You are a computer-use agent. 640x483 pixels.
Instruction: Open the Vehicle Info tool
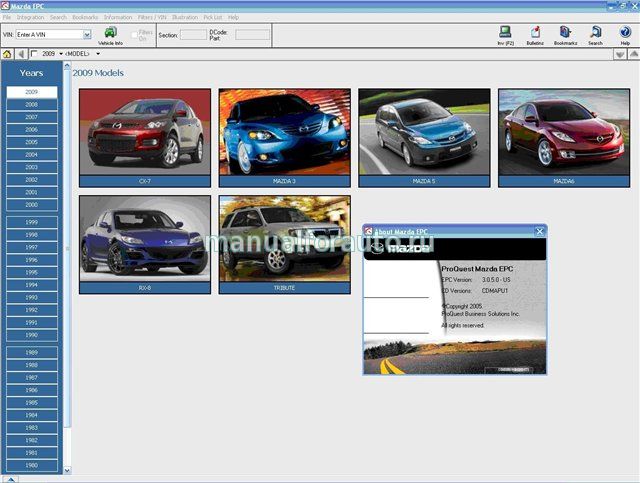pos(110,35)
